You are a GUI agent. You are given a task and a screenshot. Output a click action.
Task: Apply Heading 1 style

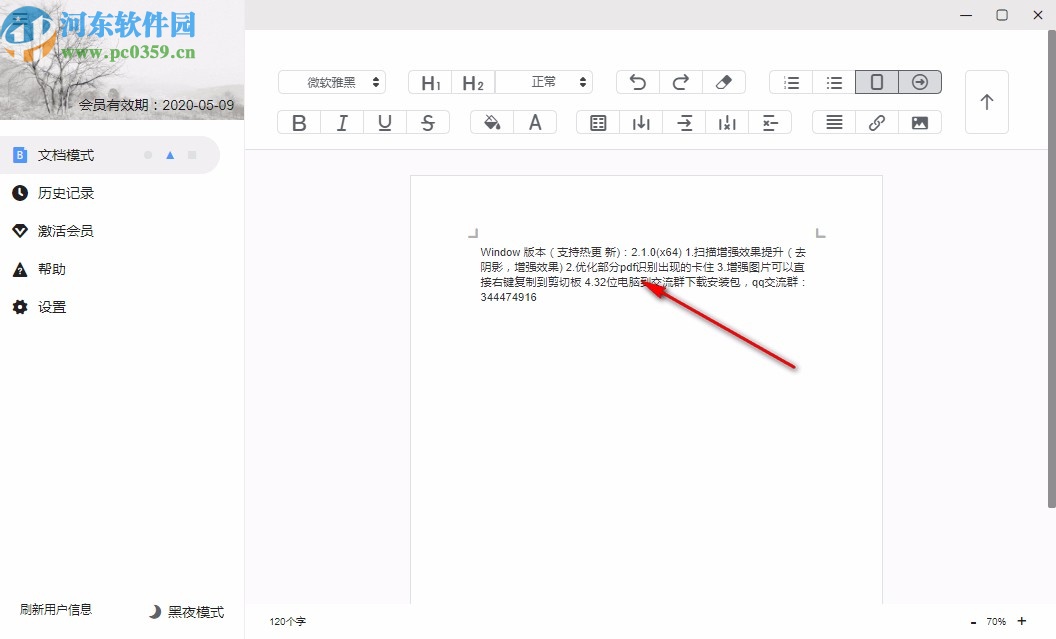[x=430, y=82]
